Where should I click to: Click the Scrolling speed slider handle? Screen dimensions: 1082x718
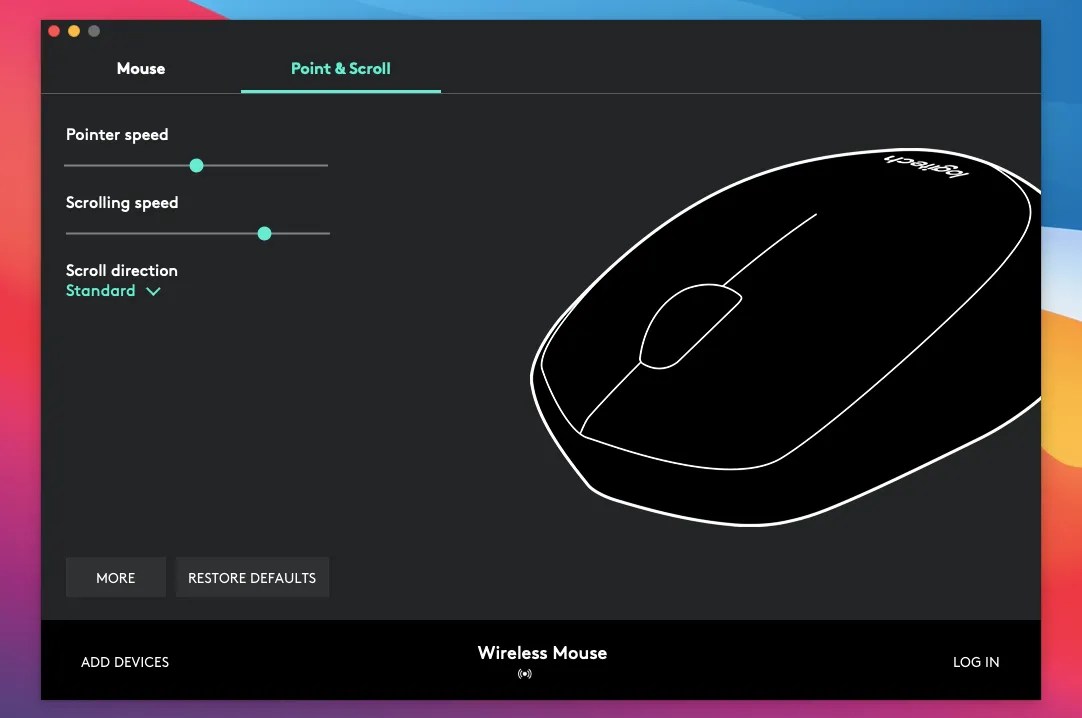264,234
